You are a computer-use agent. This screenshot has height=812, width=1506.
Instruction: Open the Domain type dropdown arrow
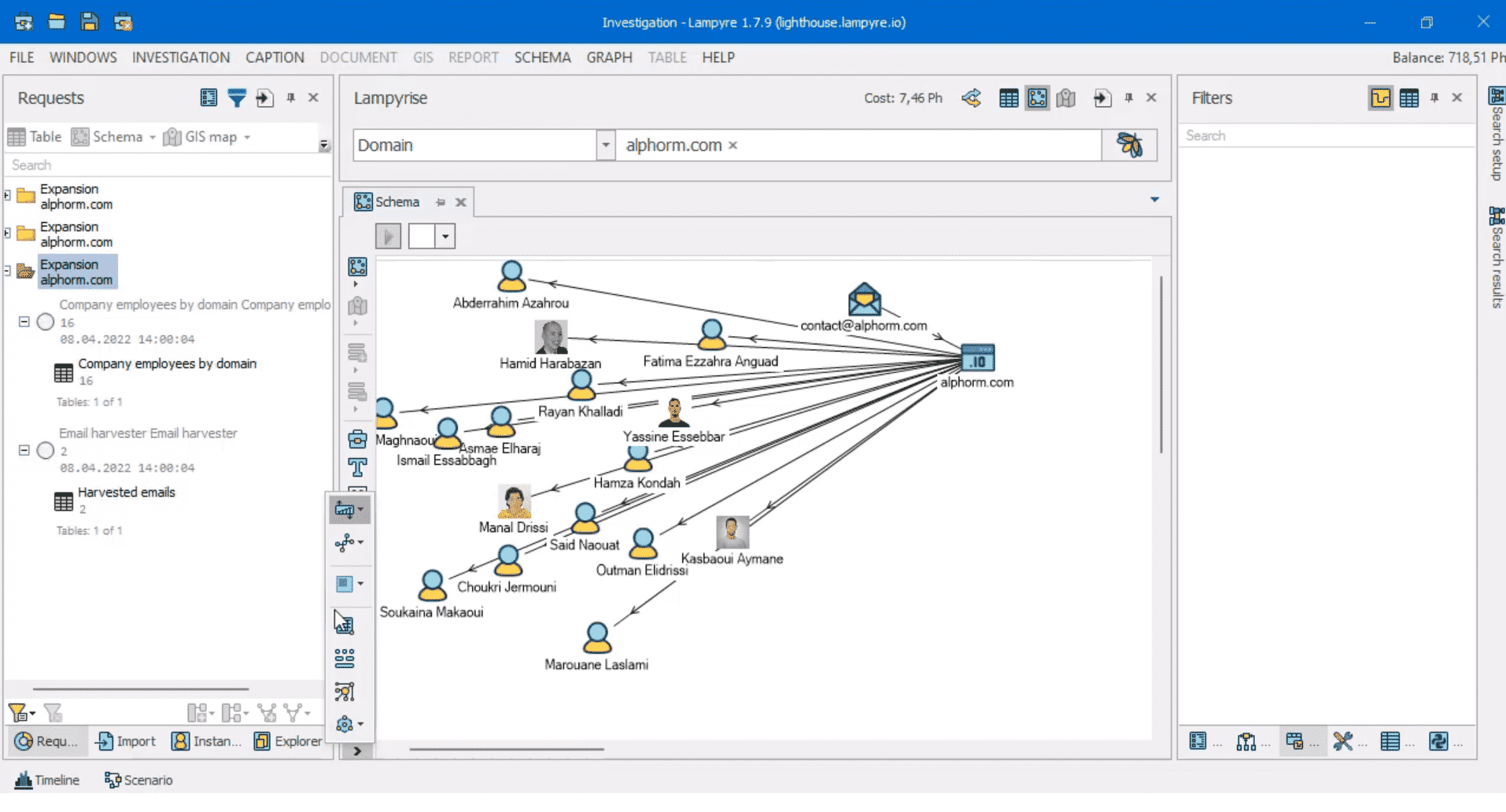[606, 145]
